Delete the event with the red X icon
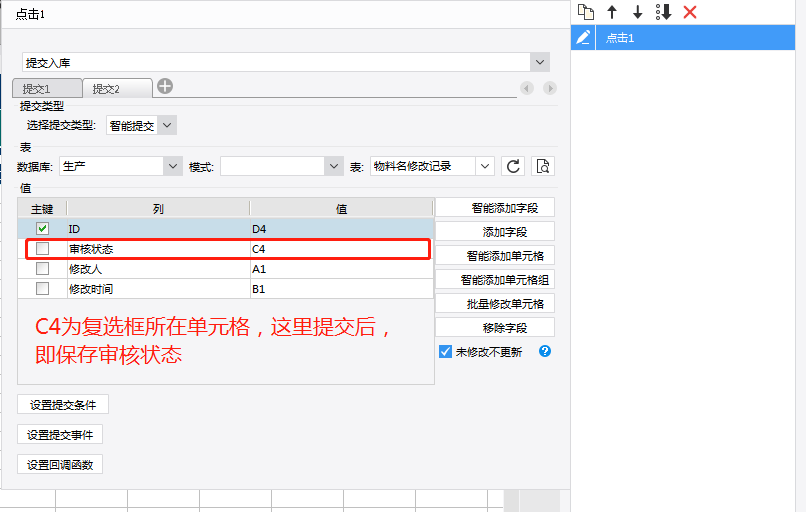806x512 pixels. [690, 12]
